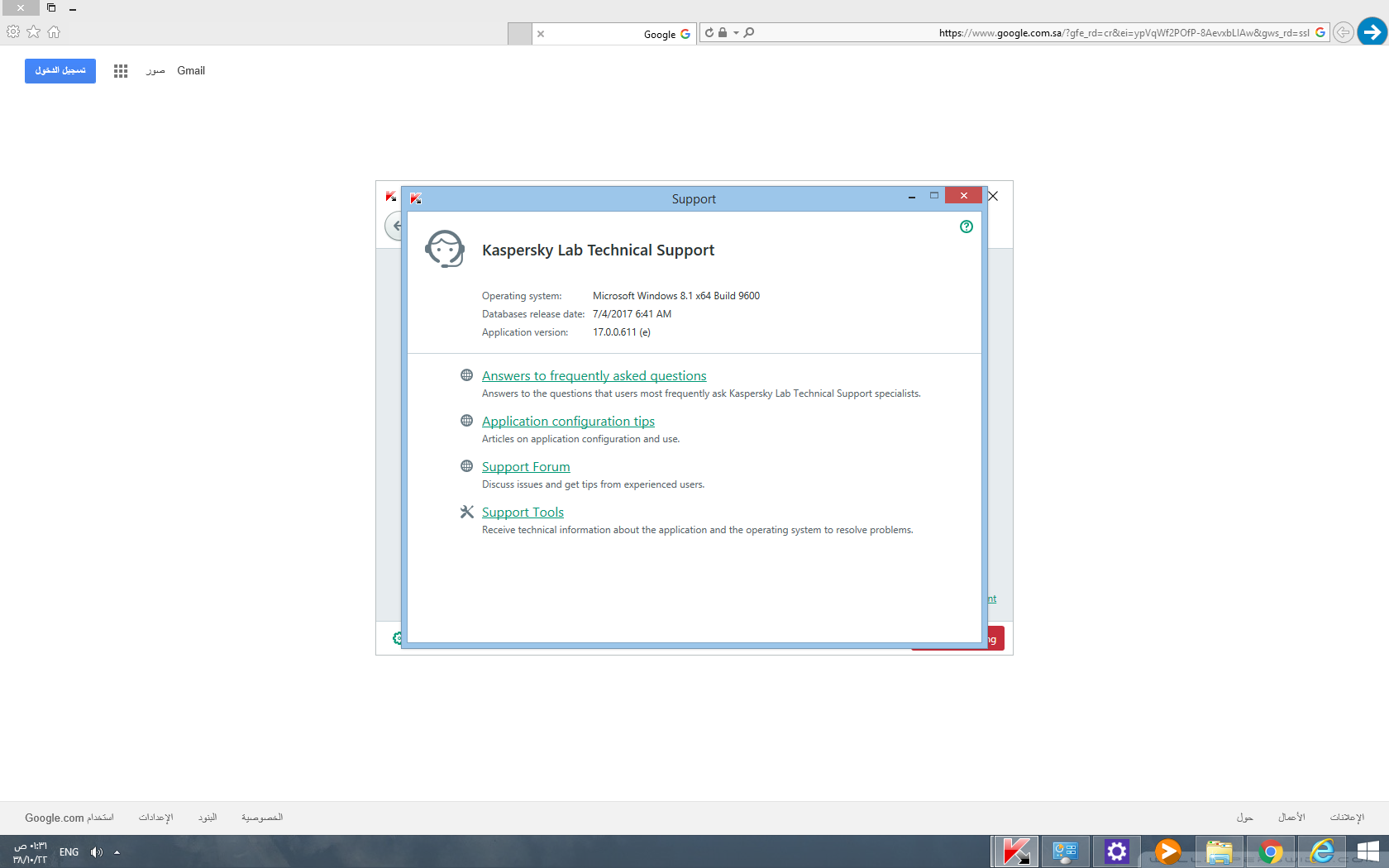The width and height of the screenshot is (1389, 868).
Task: Open a new browser tab
Action: 519,34
